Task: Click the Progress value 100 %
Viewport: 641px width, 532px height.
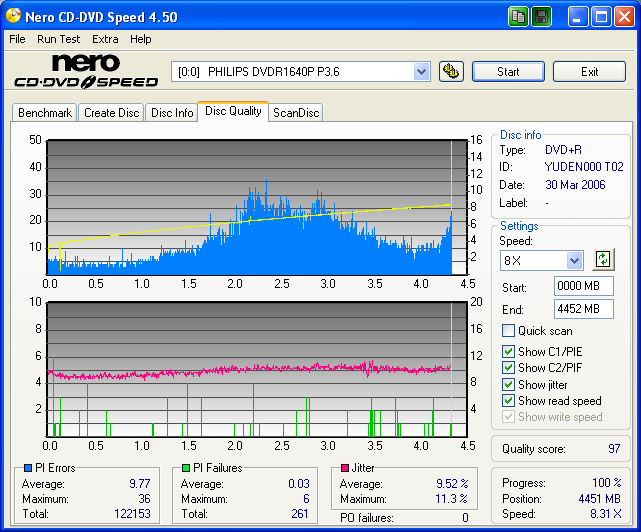Action: point(607,483)
